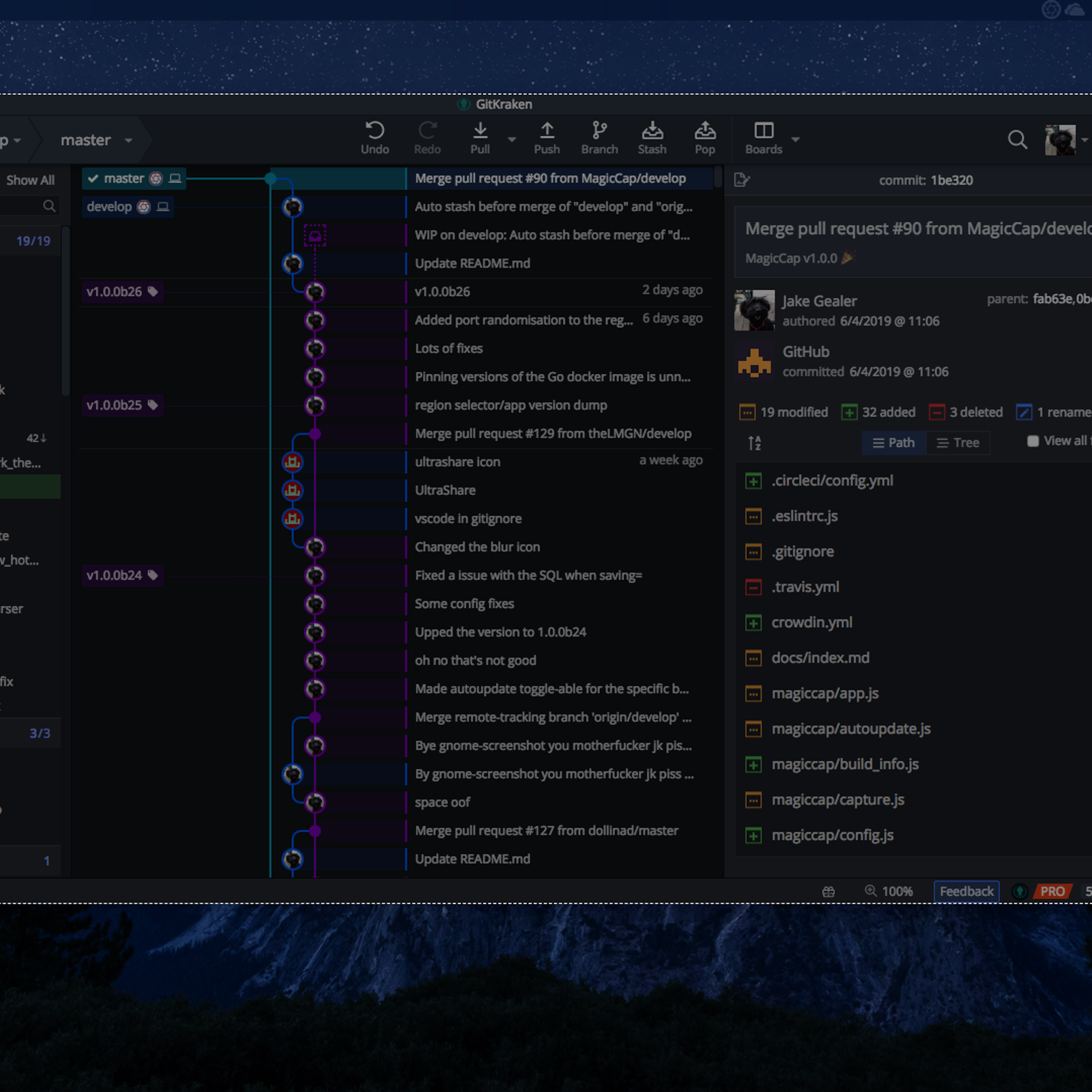The image size is (1092, 1092).
Task: Click the edit commit message icon
Action: [x=742, y=180]
